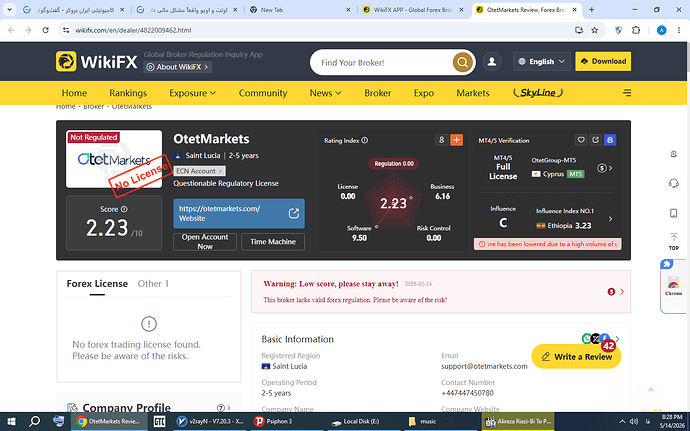This screenshot has width=690, height=431.
Task: Expand the OtetGroup-MT5 server row arrow
Action: pyautogui.click(x=610, y=168)
